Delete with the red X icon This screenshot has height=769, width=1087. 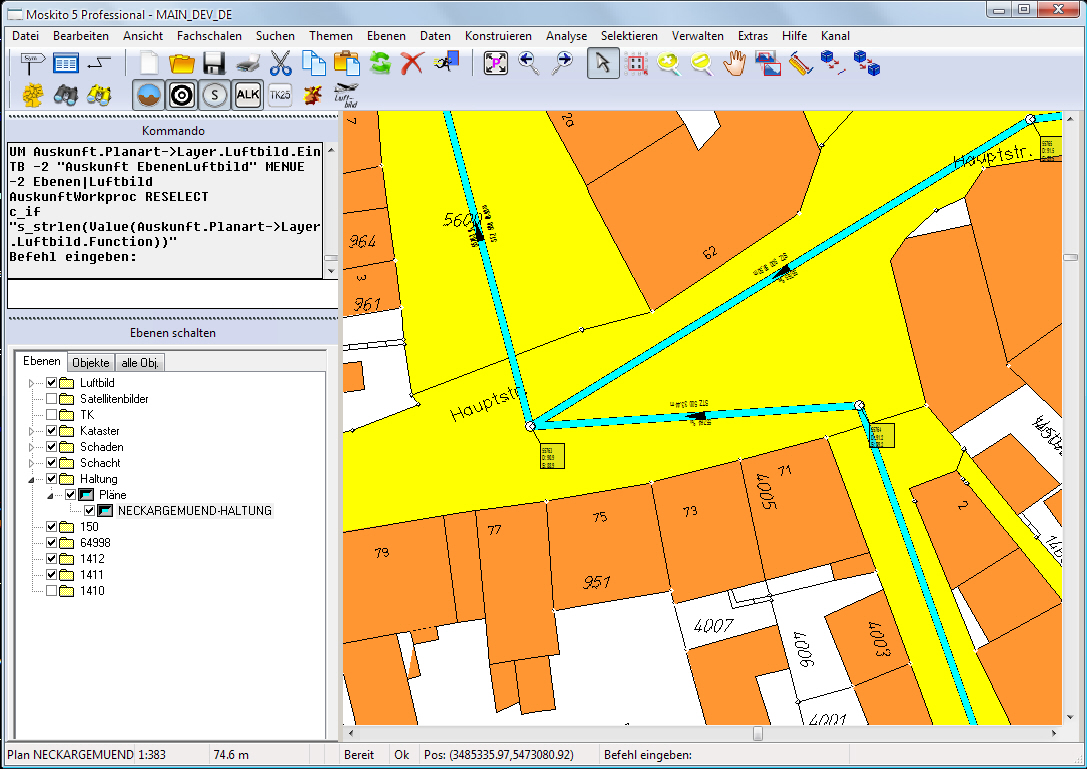412,64
